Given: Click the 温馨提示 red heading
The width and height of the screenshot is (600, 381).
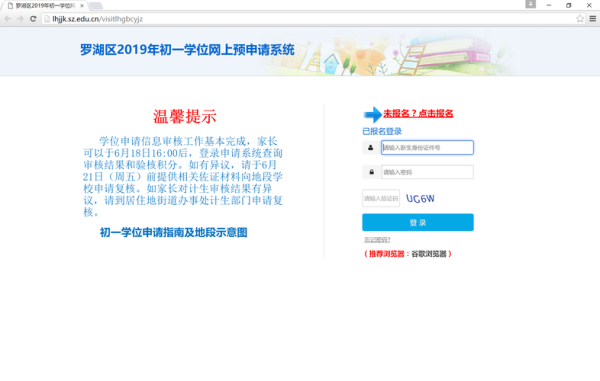Looking at the screenshot, I should (x=185, y=116).
